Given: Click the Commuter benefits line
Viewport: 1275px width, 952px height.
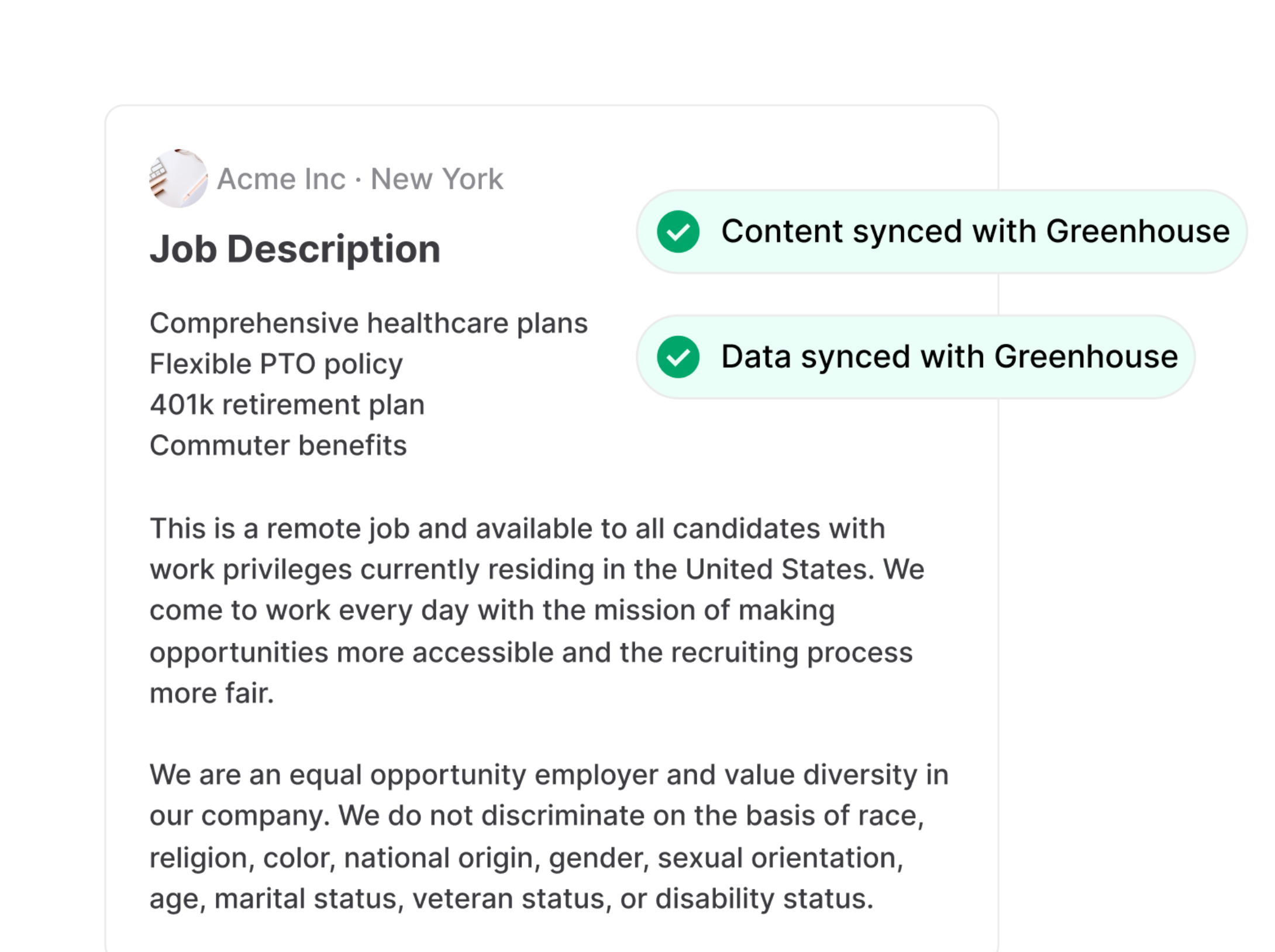Looking at the screenshot, I should click(x=278, y=446).
